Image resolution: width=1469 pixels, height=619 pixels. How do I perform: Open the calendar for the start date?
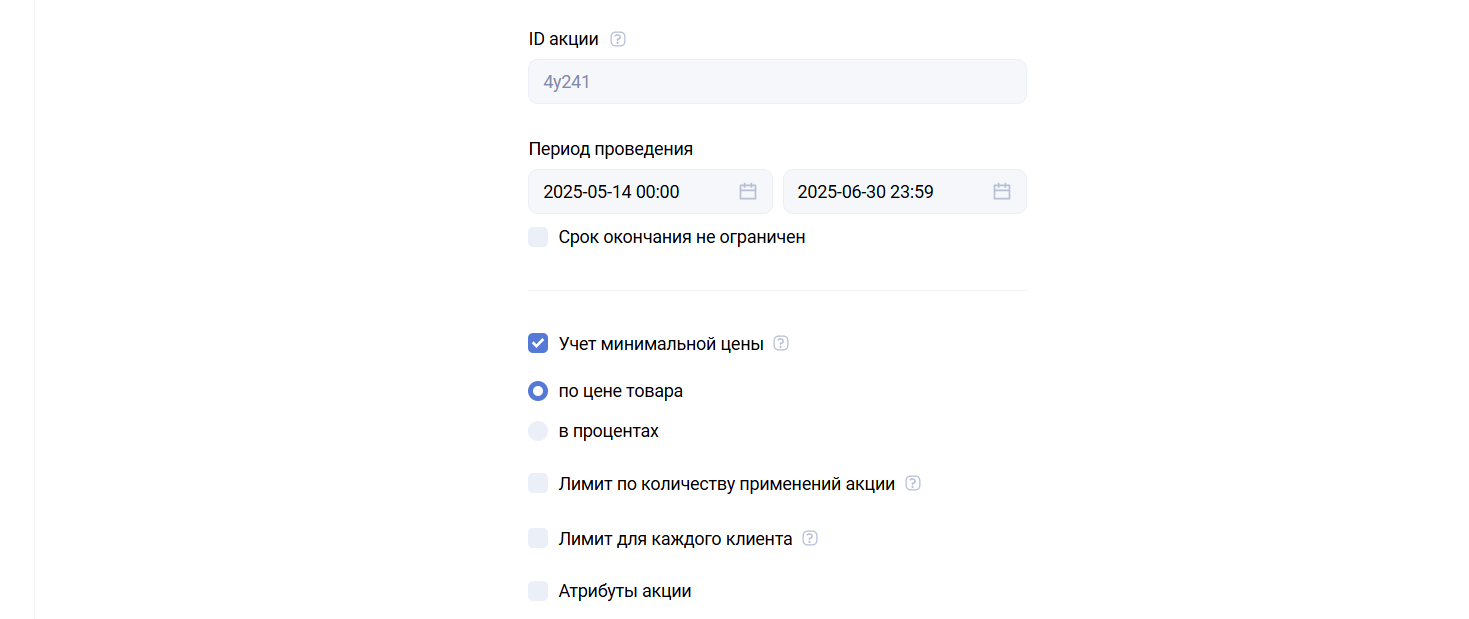tap(748, 192)
